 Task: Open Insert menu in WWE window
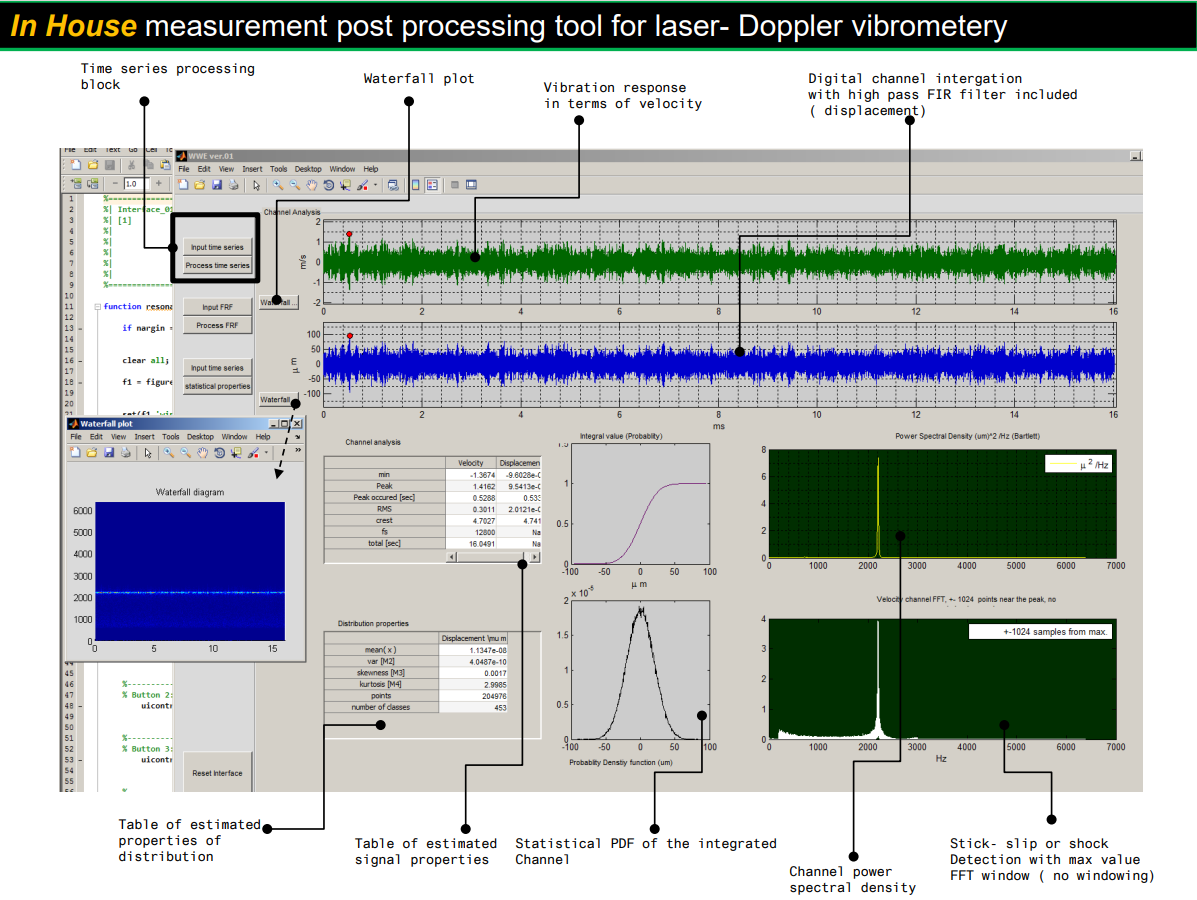pos(252,169)
